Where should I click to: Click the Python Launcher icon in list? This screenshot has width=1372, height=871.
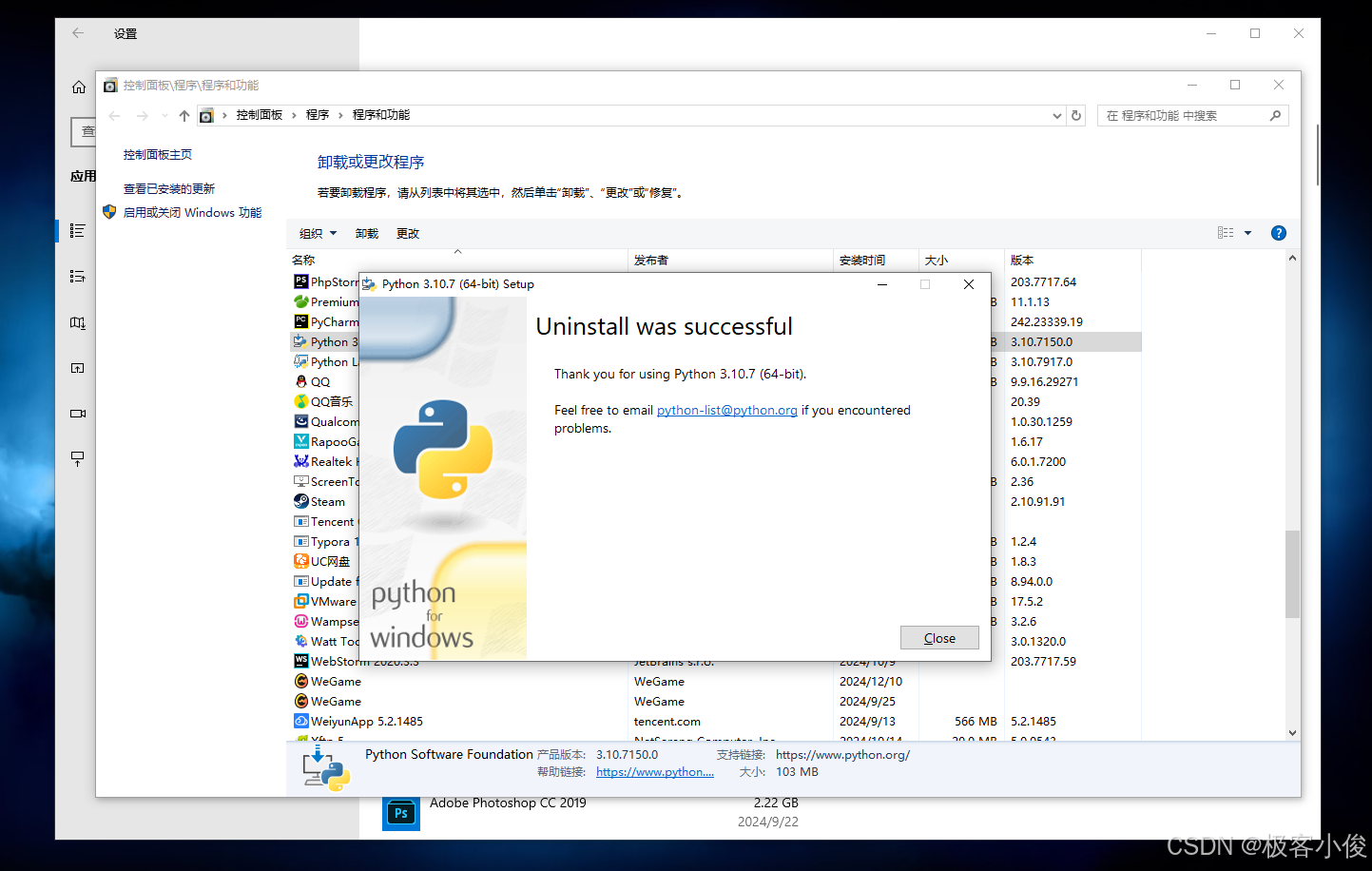pyautogui.click(x=300, y=361)
